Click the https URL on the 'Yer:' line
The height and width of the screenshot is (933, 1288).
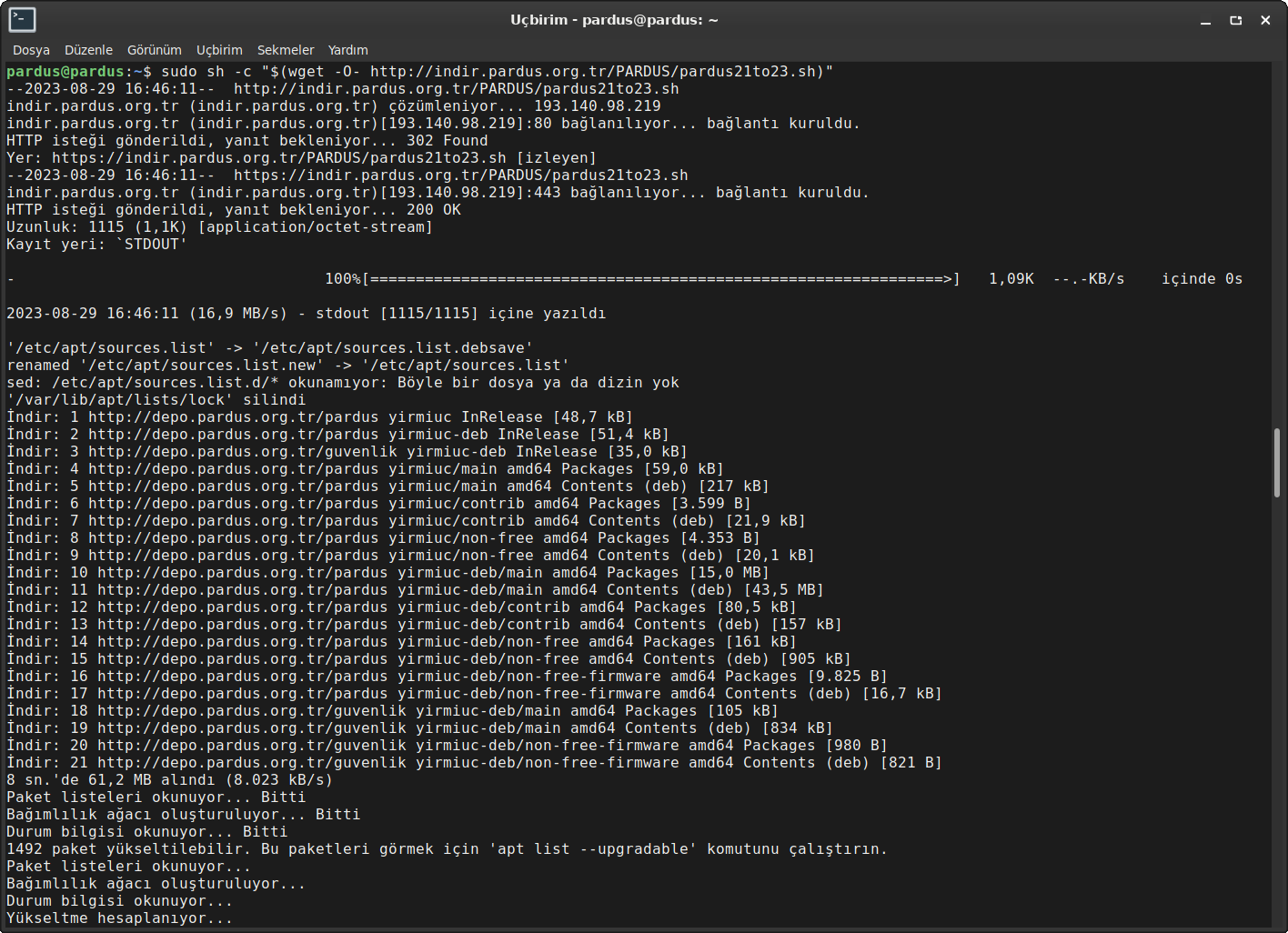278,158
